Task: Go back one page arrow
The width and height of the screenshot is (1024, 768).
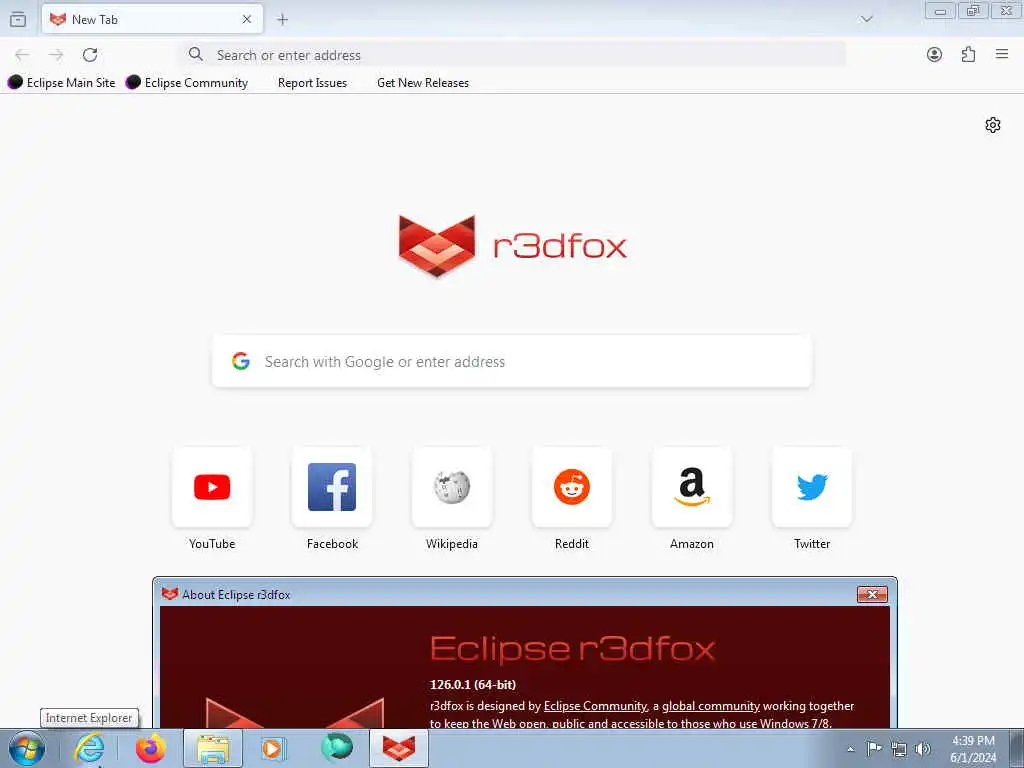Action: click(22, 55)
